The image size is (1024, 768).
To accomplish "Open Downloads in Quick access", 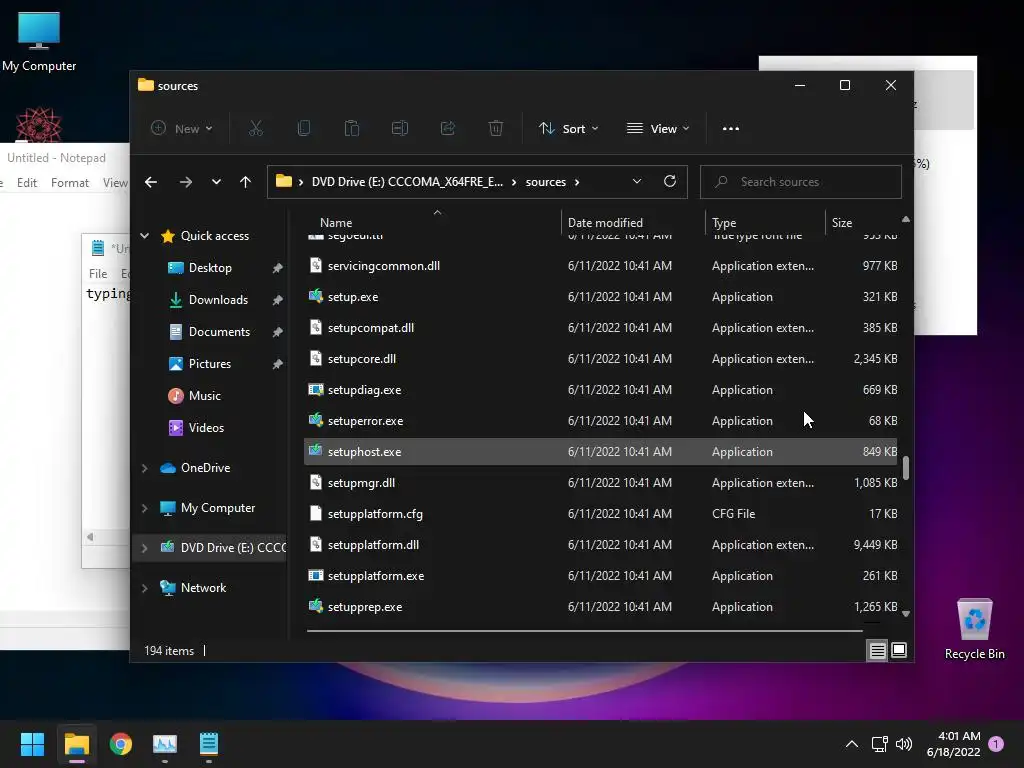I will (x=218, y=300).
